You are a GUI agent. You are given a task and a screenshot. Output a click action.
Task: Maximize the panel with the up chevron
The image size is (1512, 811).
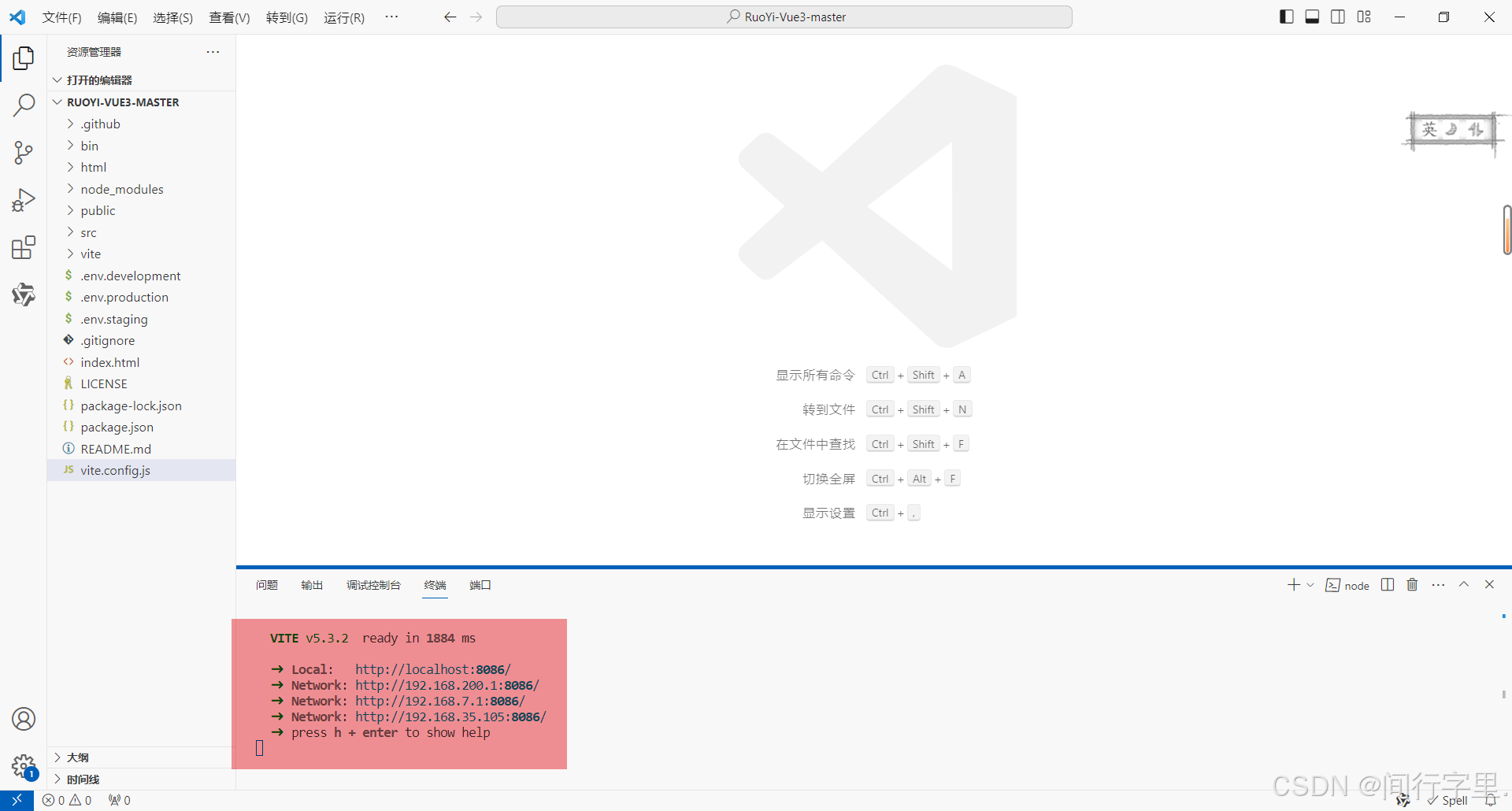pos(1464,584)
